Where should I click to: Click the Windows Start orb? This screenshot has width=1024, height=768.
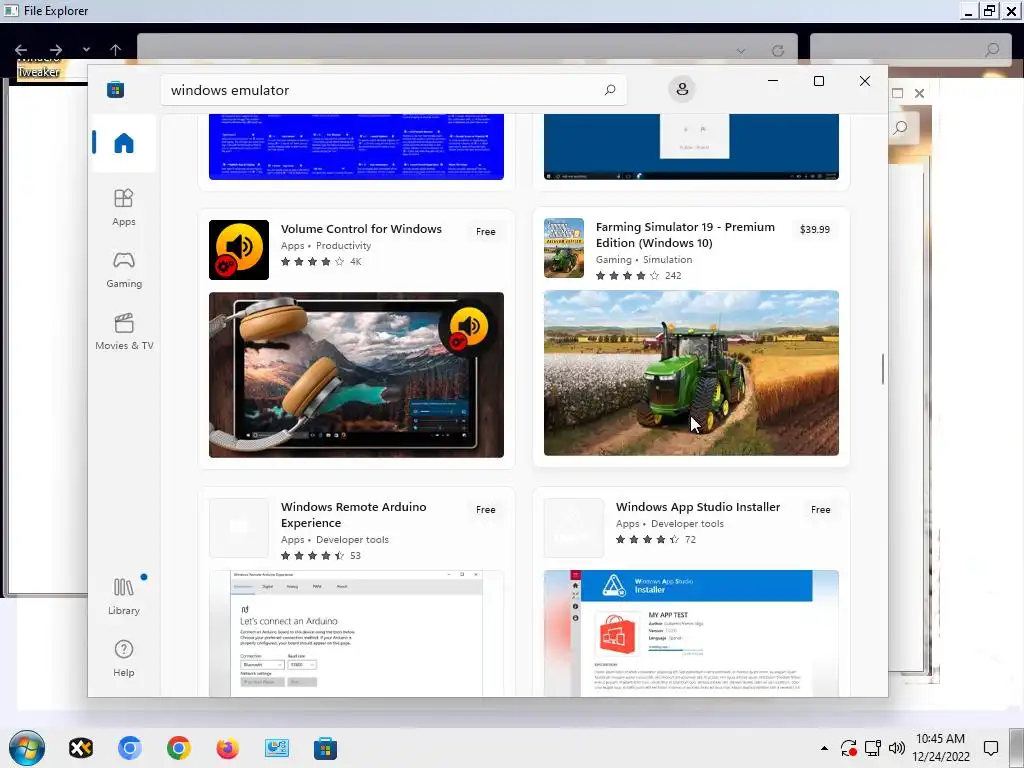click(27, 748)
